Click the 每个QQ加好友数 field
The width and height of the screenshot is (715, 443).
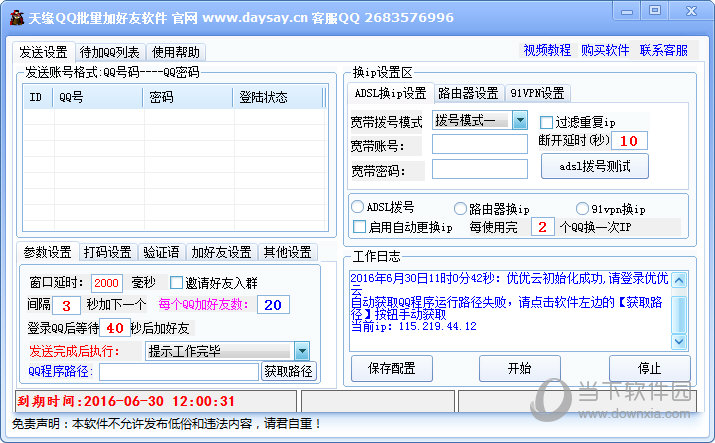(x=273, y=305)
